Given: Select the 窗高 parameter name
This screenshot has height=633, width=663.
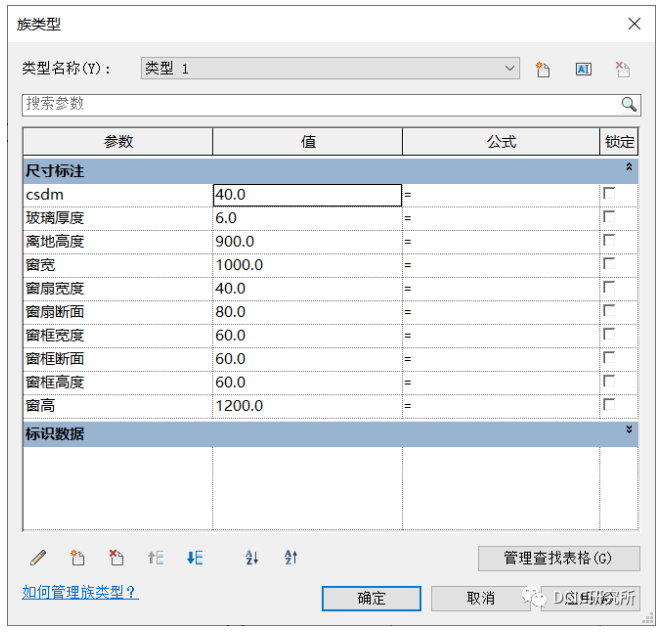Looking at the screenshot, I should pos(118,406).
